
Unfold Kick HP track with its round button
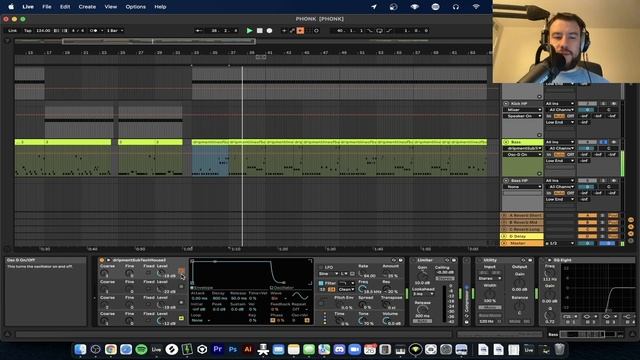(x=506, y=104)
